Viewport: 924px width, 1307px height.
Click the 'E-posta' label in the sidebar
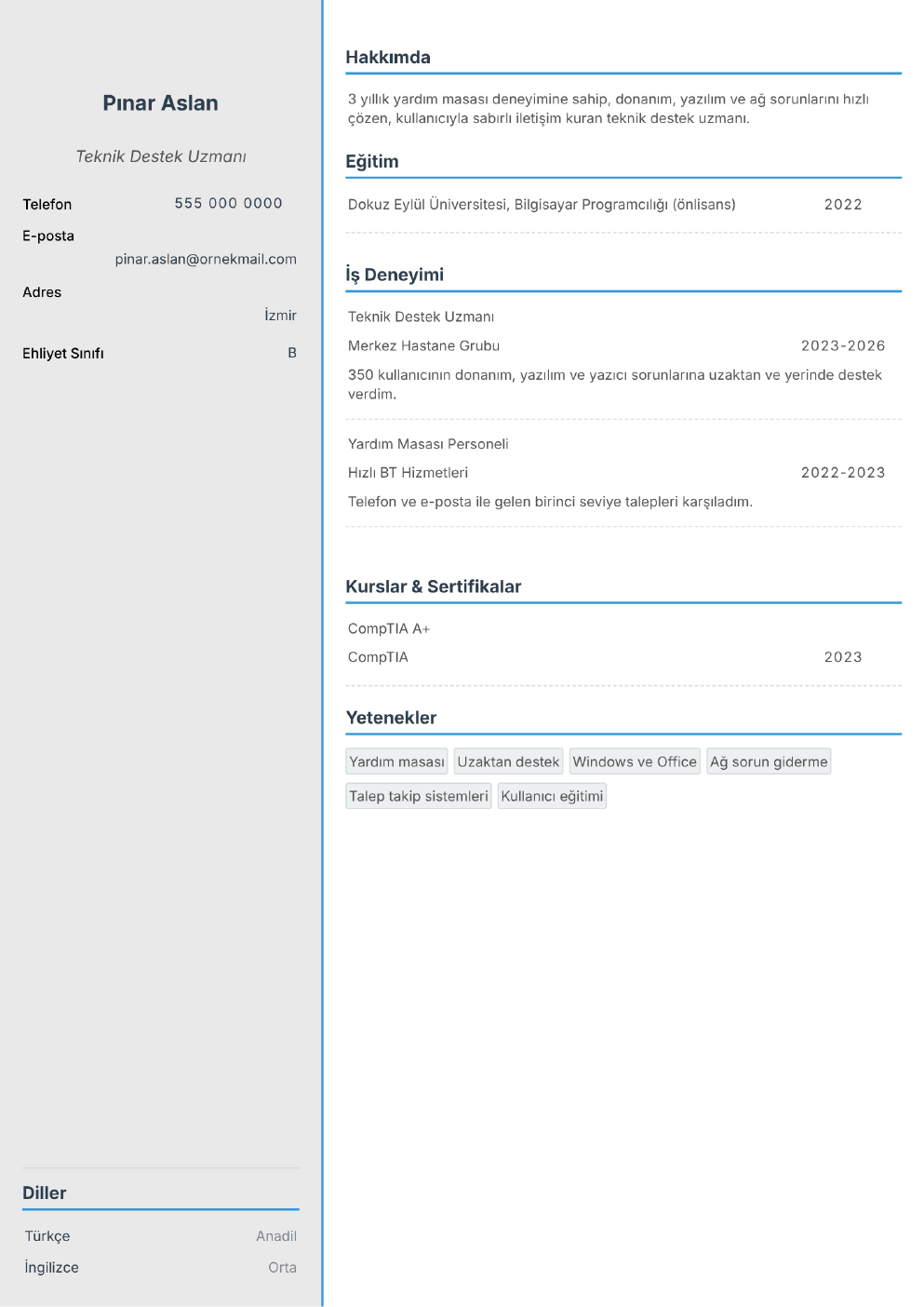pyautogui.click(x=48, y=236)
